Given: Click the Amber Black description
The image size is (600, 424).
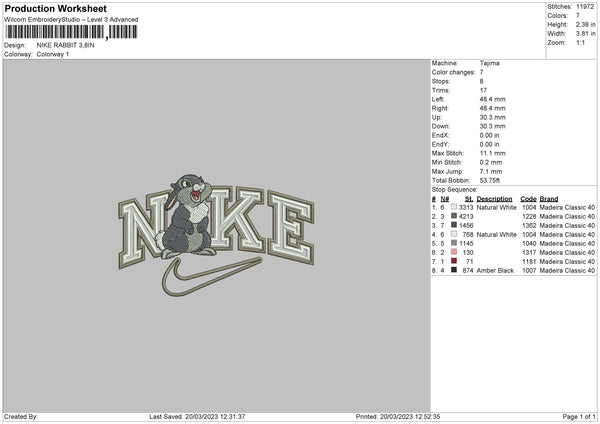Looking at the screenshot, I should [495, 271].
